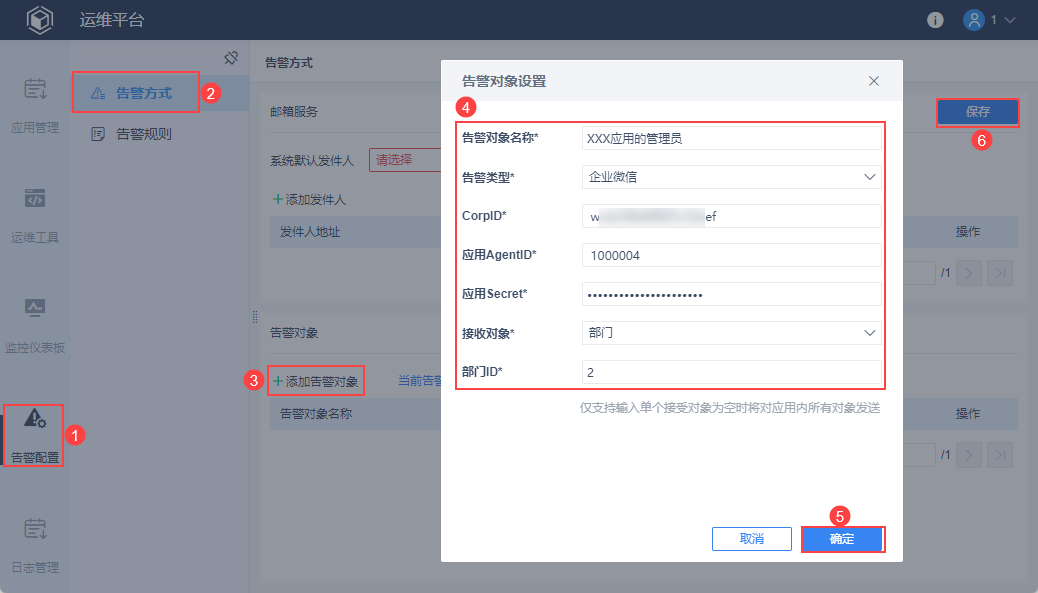Open 运维工具 in the sidebar
The width and height of the screenshot is (1038, 593).
tap(35, 215)
